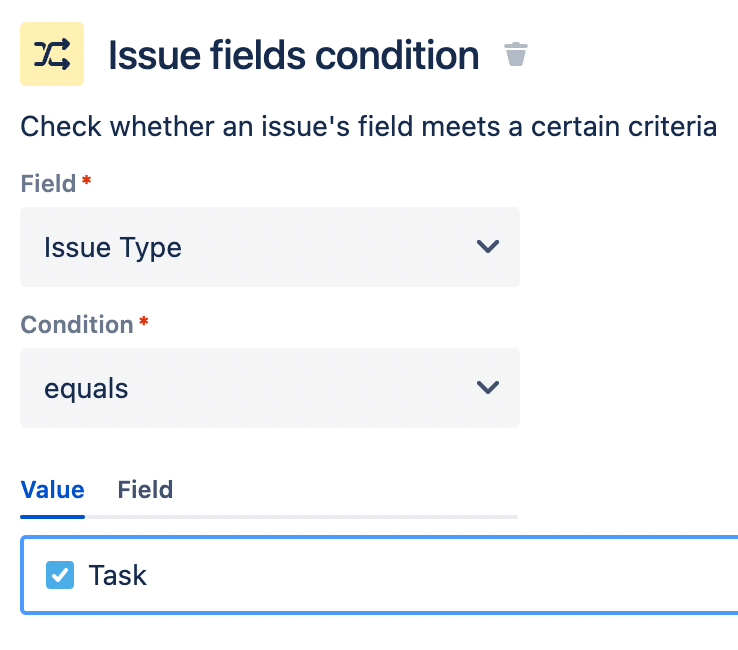Click the red asterisk next to Field label
This screenshot has width=738, height=650.
(x=86, y=182)
